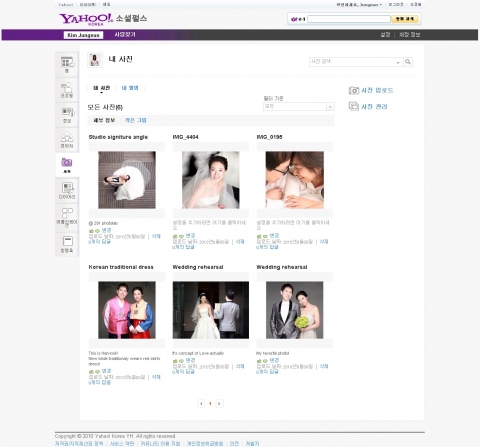Expand the photo search box dropdown arrow
This screenshot has width=480, height=447.
pos(398,62)
